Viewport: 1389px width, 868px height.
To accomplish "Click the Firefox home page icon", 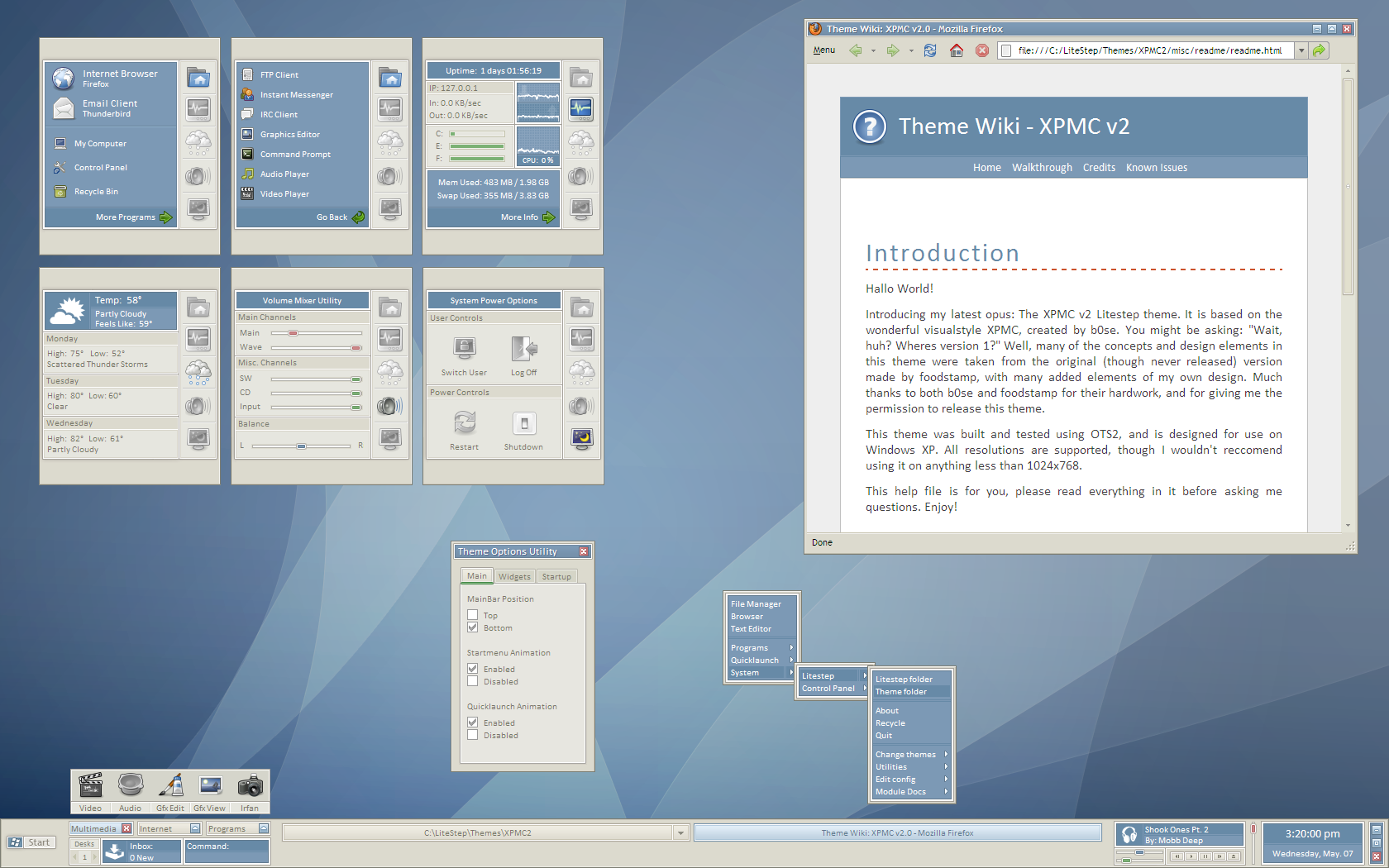I will pos(957,50).
